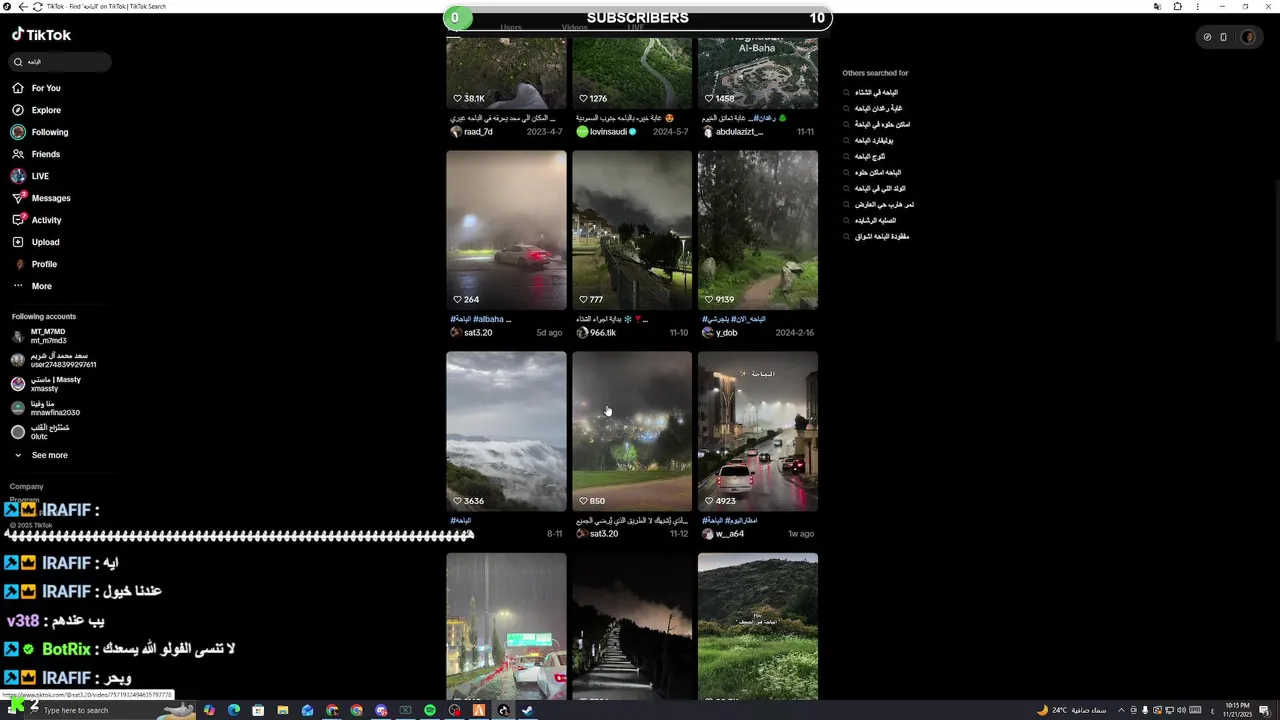This screenshot has height=720, width=1280.
Task: Play the 966.tlk video with 777 likes
Action: (632, 230)
